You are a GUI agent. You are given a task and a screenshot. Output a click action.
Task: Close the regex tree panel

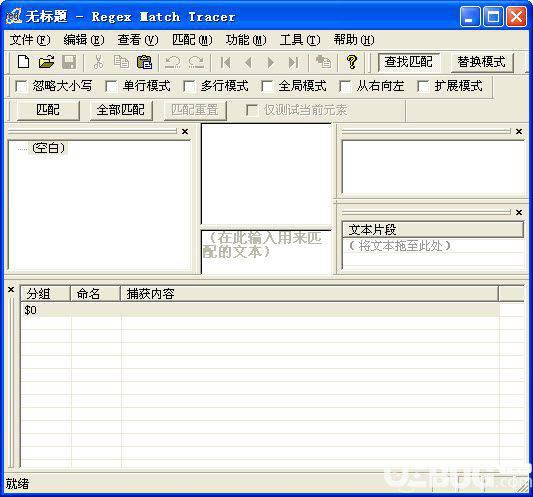185,132
